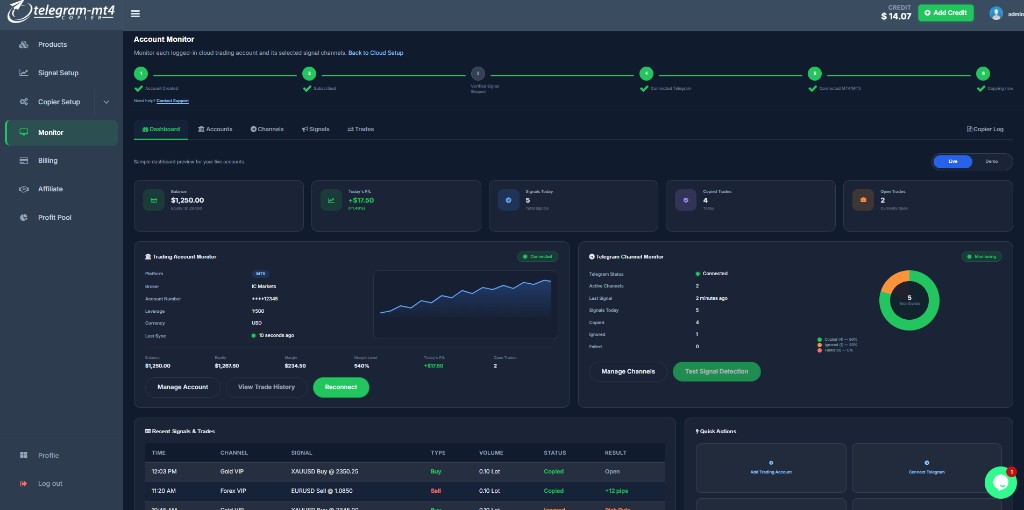Image resolution: width=1024 pixels, height=510 pixels.
Task: Click the Test Signal Detection button
Action: point(716,372)
